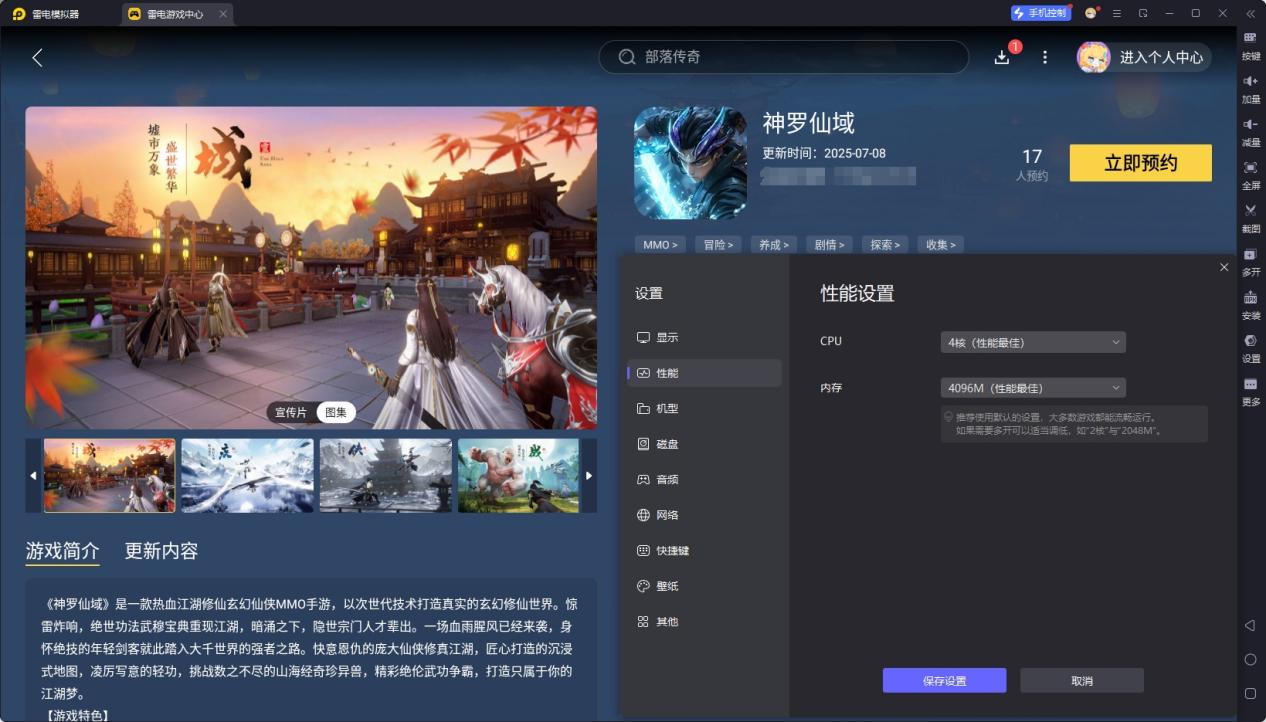Click the 神罗仙域 game icon
The width and height of the screenshot is (1266, 722).
[690, 163]
